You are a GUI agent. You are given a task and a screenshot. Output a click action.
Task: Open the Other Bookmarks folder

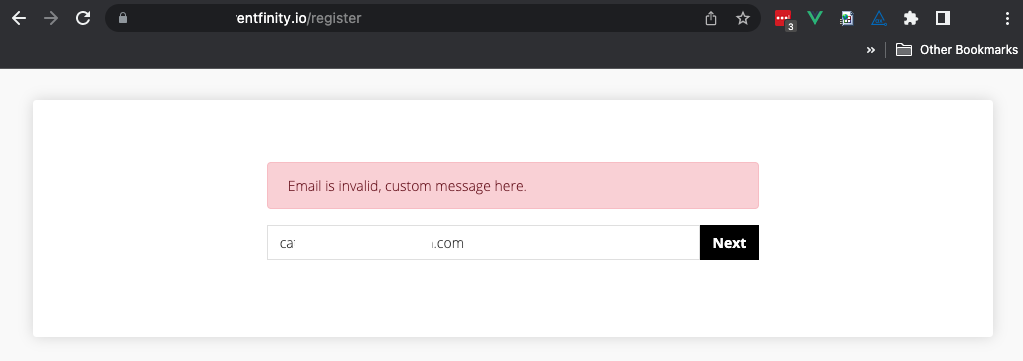(956, 50)
